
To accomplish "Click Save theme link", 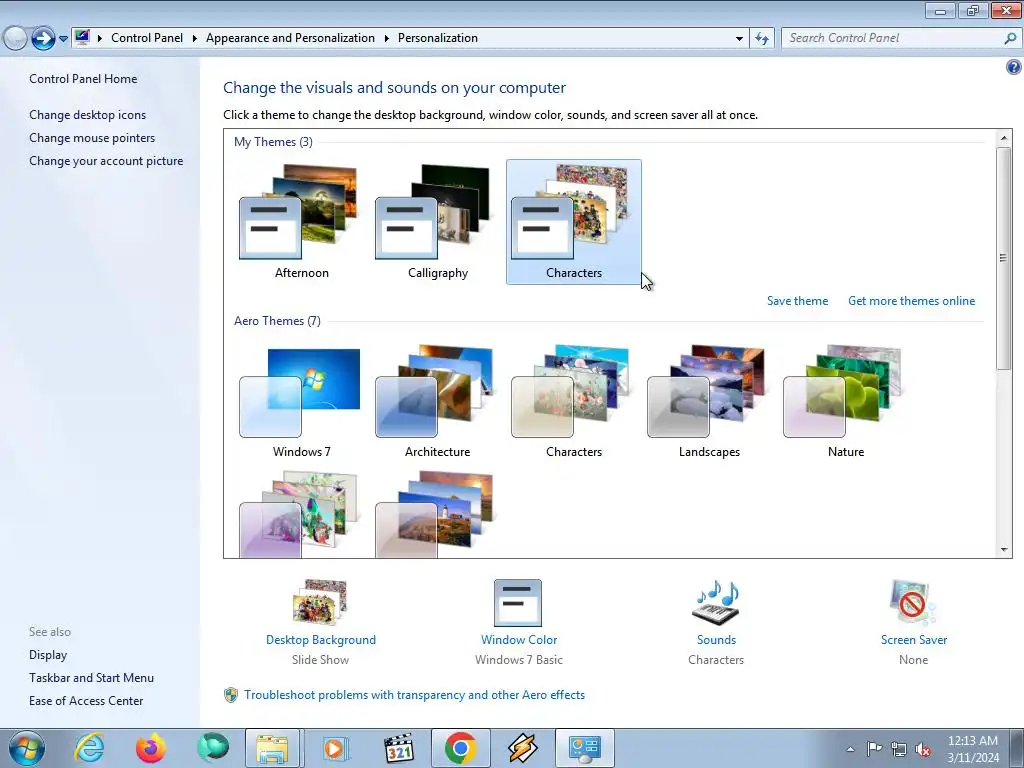I will (x=797, y=301).
